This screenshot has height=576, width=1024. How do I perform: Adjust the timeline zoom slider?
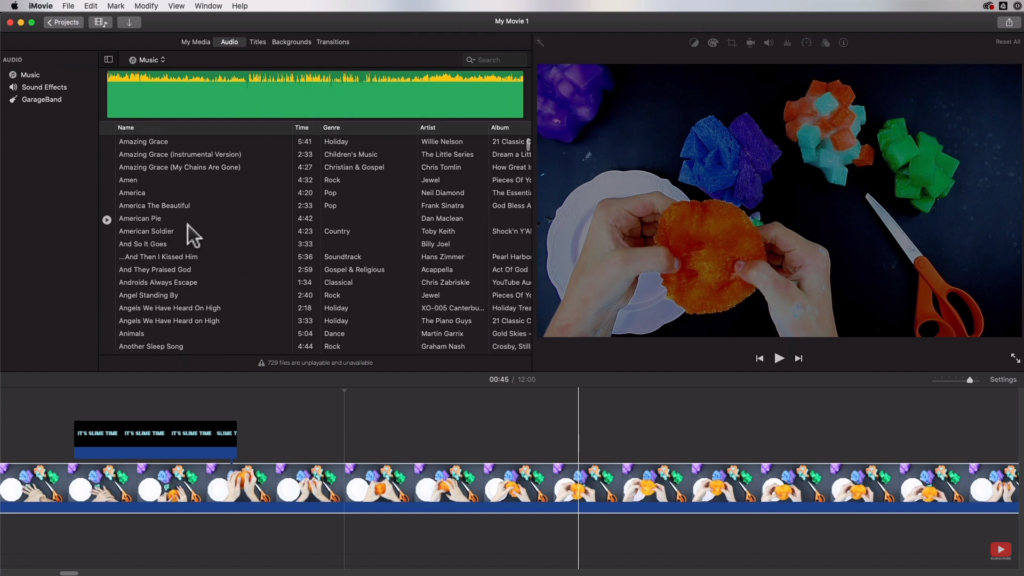[x=970, y=380]
